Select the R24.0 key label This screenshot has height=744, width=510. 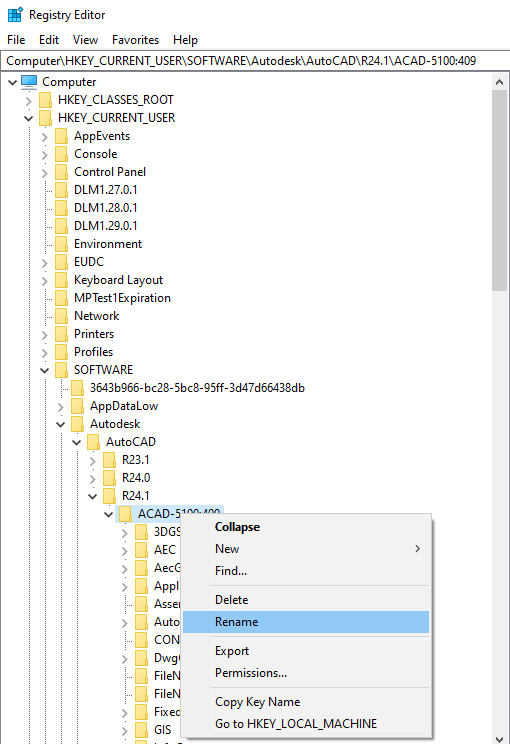click(x=136, y=479)
